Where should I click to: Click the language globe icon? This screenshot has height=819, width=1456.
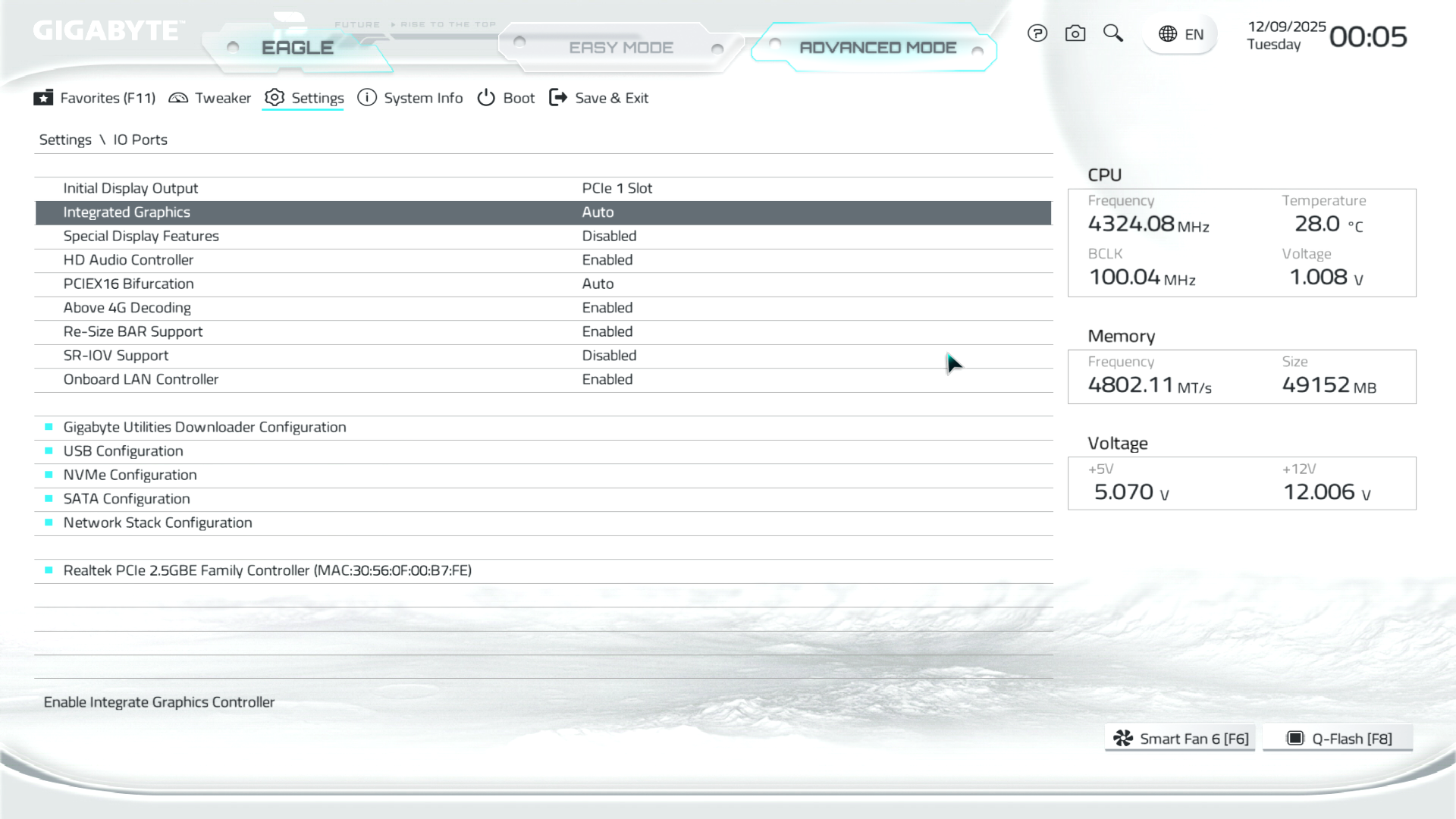(x=1168, y=34)
